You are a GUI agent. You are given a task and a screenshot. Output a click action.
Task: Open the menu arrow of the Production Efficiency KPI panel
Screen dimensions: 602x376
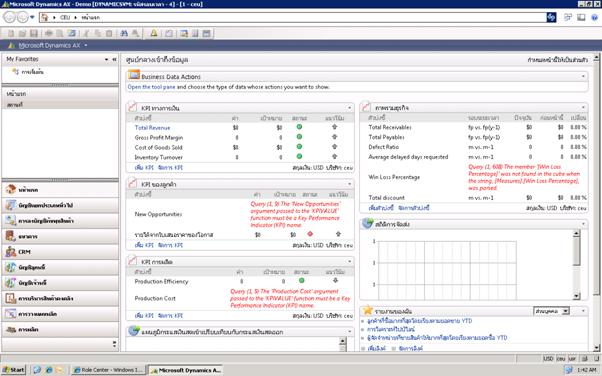pyautogui.click(x=349, y=262)
